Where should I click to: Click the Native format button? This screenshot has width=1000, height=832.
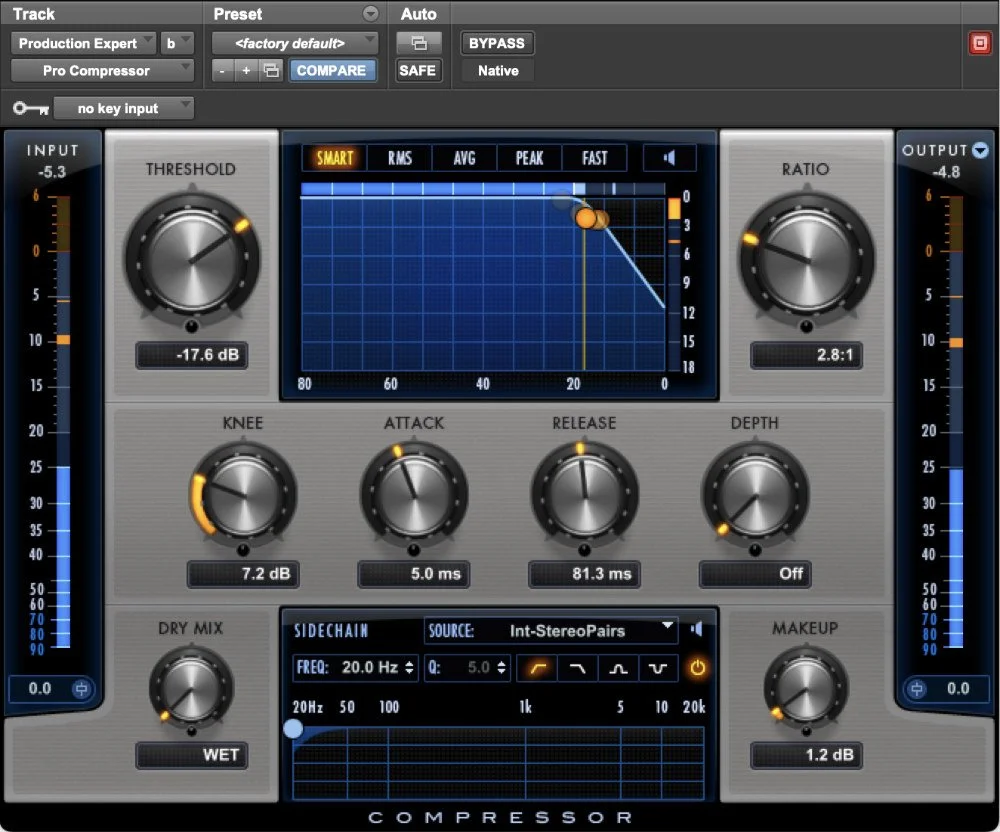pos(498,70)
